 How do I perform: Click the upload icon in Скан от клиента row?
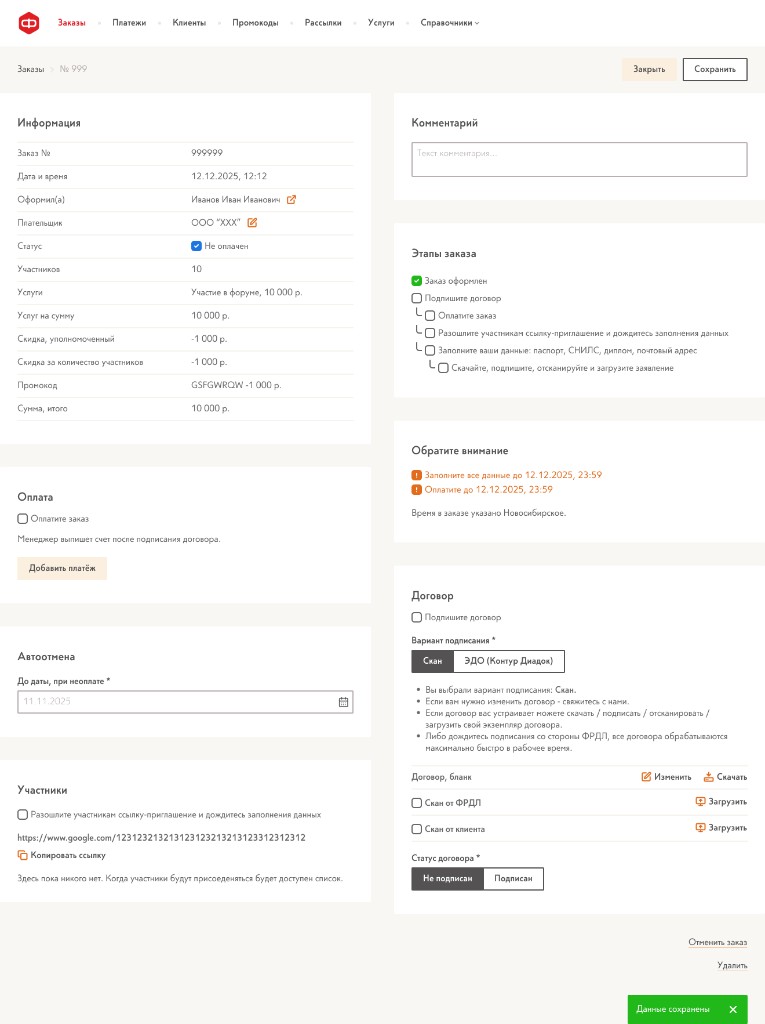pyautogui.click(x=700, y=827)
